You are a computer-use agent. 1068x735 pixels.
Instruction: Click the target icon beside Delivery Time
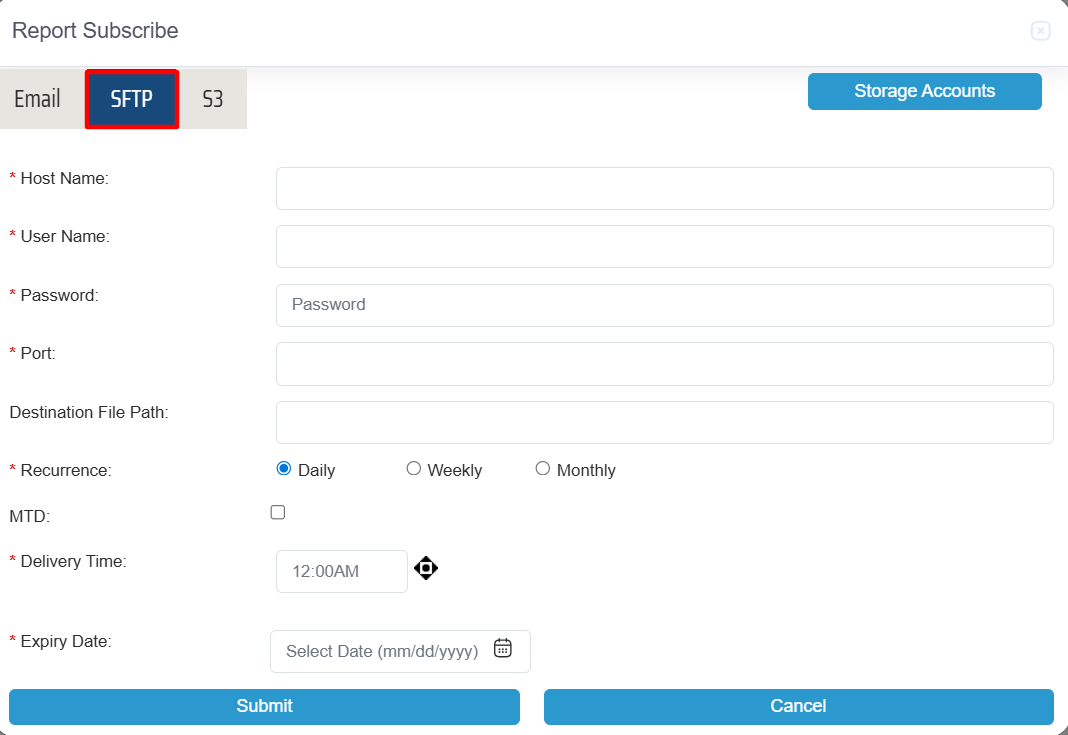426,569
